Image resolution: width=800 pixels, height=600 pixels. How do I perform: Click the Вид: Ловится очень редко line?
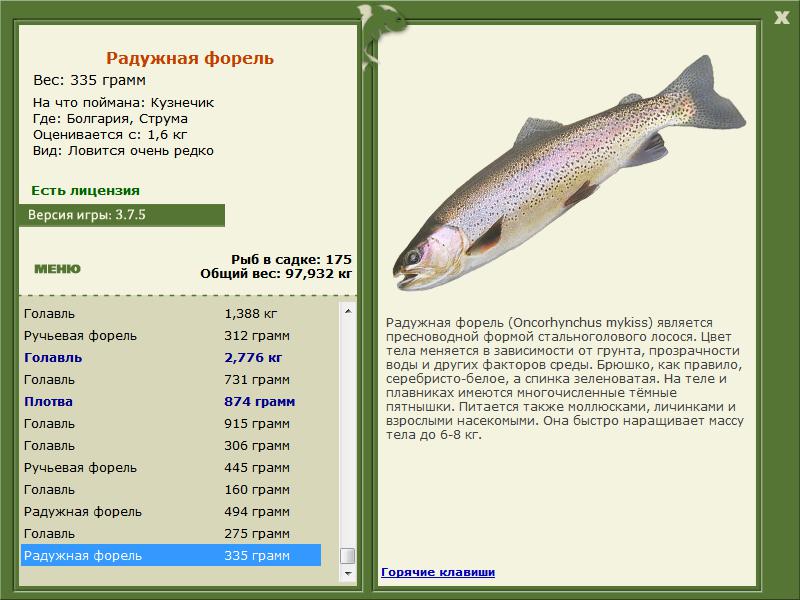tap(123, 151)
